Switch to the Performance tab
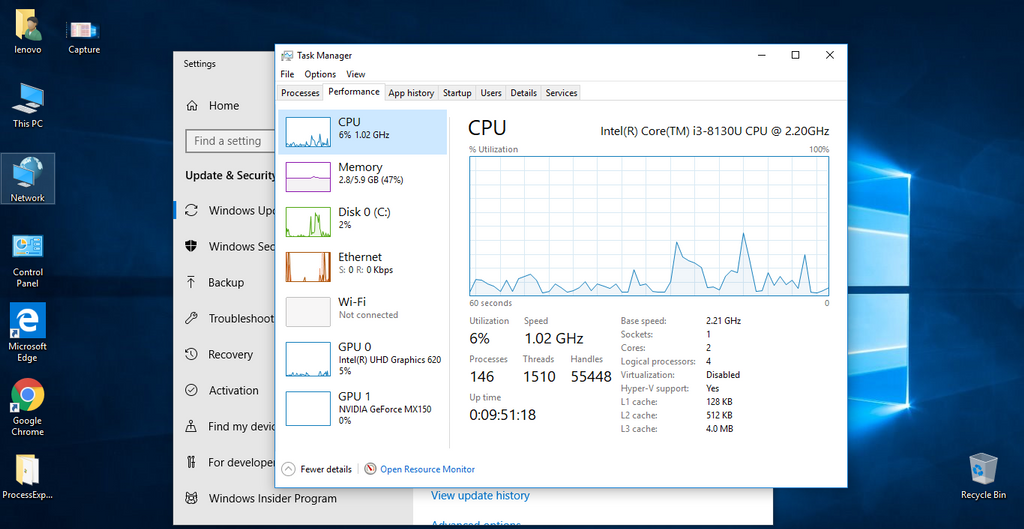The height and width of the screenshot is (529, 1024). pyautogui.click(x=354, y=92)
